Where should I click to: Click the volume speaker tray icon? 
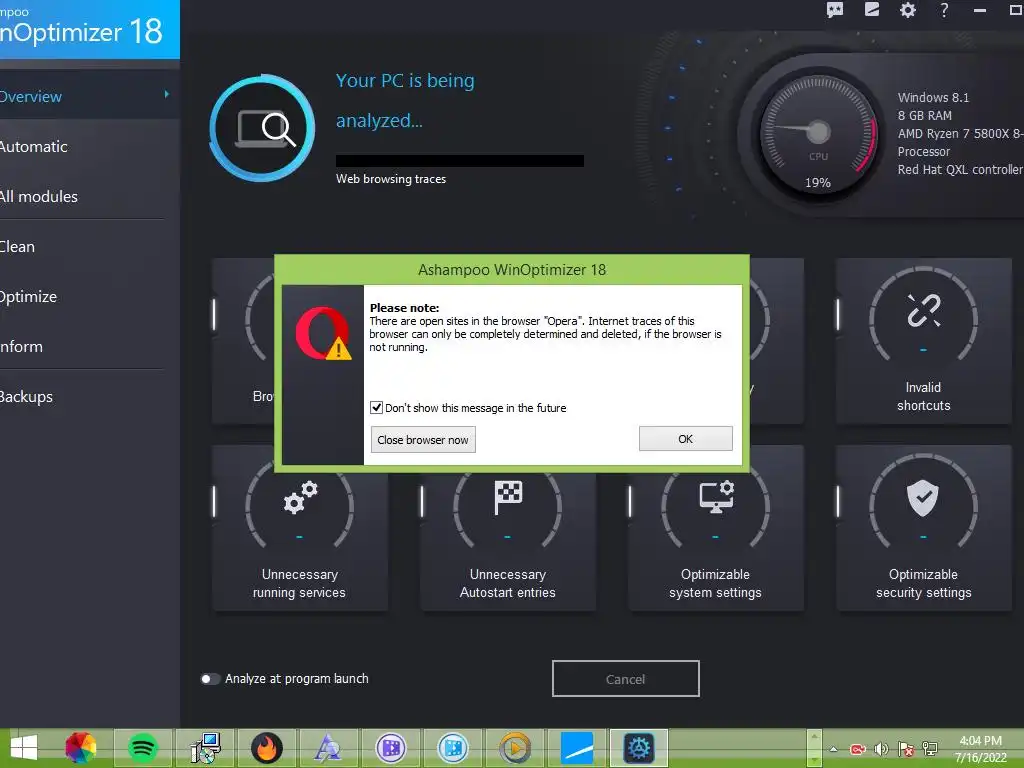click(882, 749)
